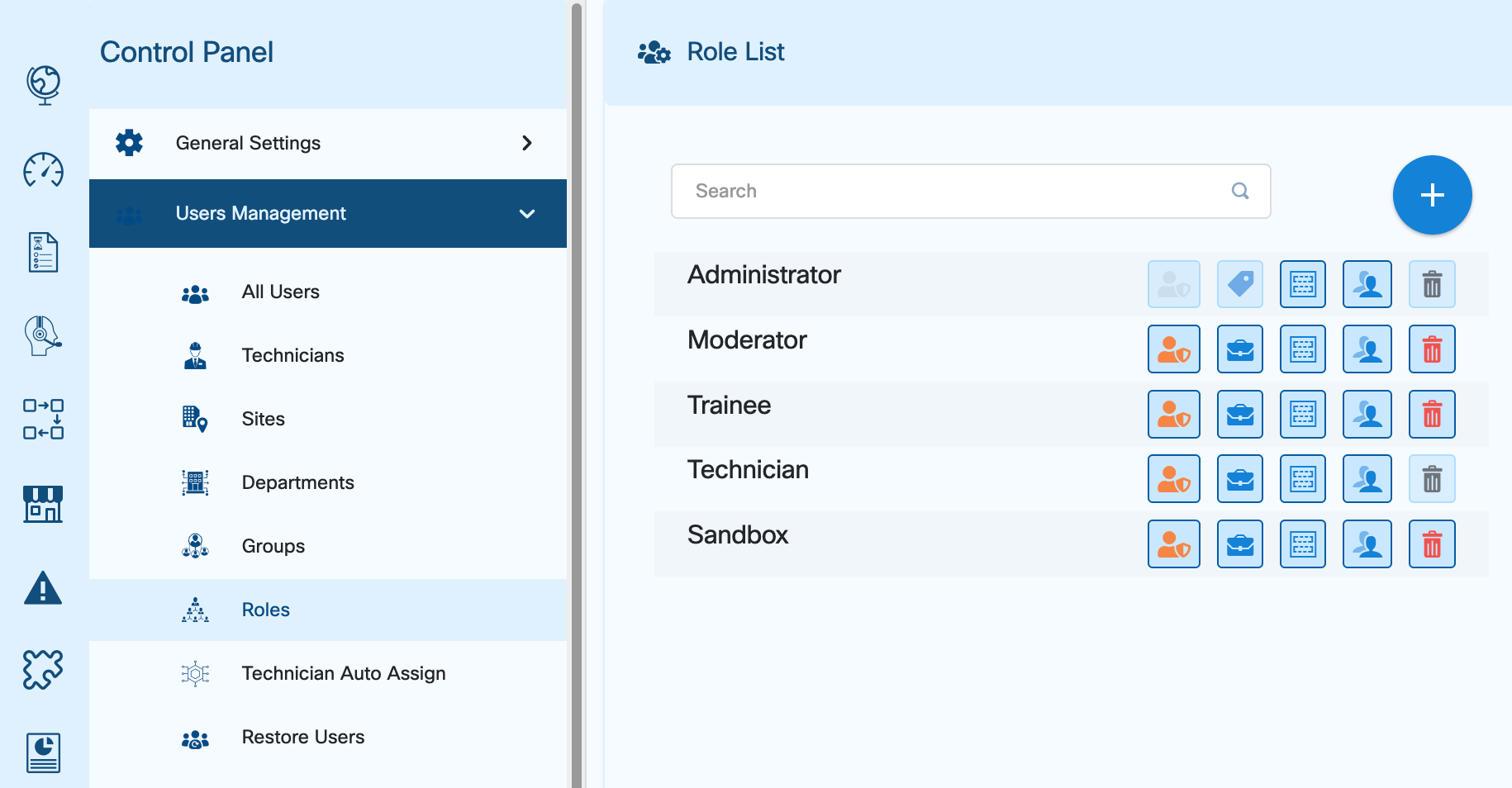The width and height of the screenshot is (1512, 788).
Task: Open Trainee role's briefcase icon
Action: point(1239,415)
